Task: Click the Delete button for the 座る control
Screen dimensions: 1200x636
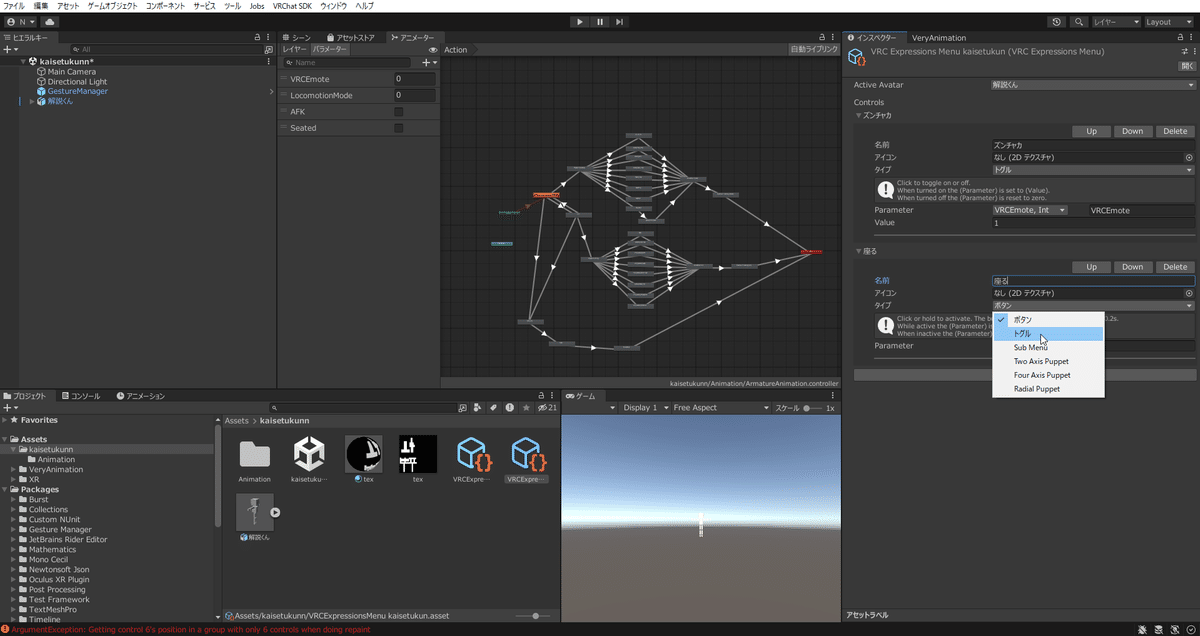Action: pyautogui.click(x=1176, y=267)
